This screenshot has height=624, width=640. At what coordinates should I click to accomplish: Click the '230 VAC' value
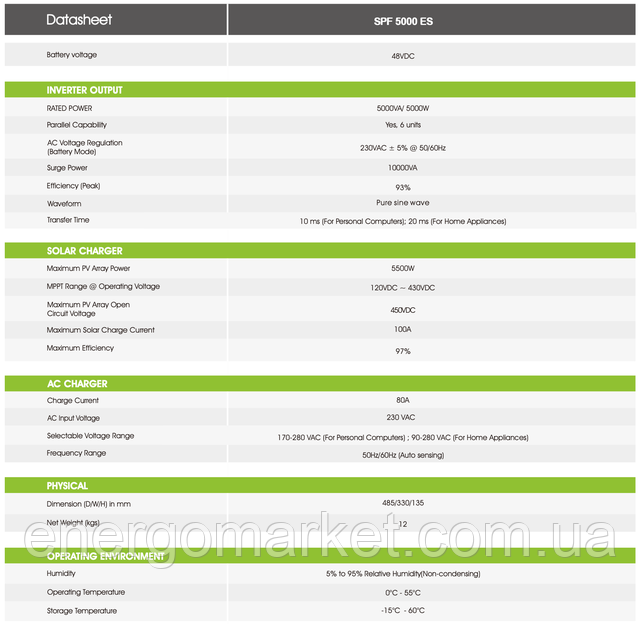click(x=401, y=417)
